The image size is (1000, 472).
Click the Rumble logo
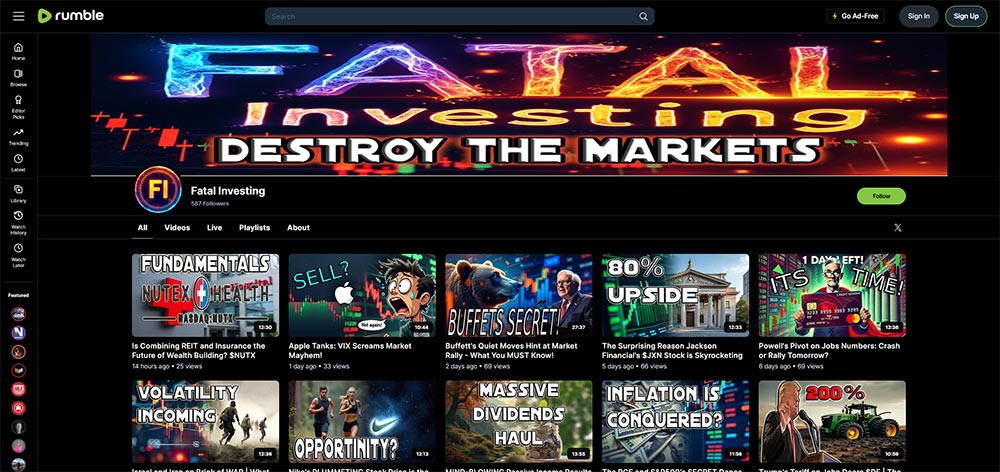pyautogui.click(x=70, y=16)
